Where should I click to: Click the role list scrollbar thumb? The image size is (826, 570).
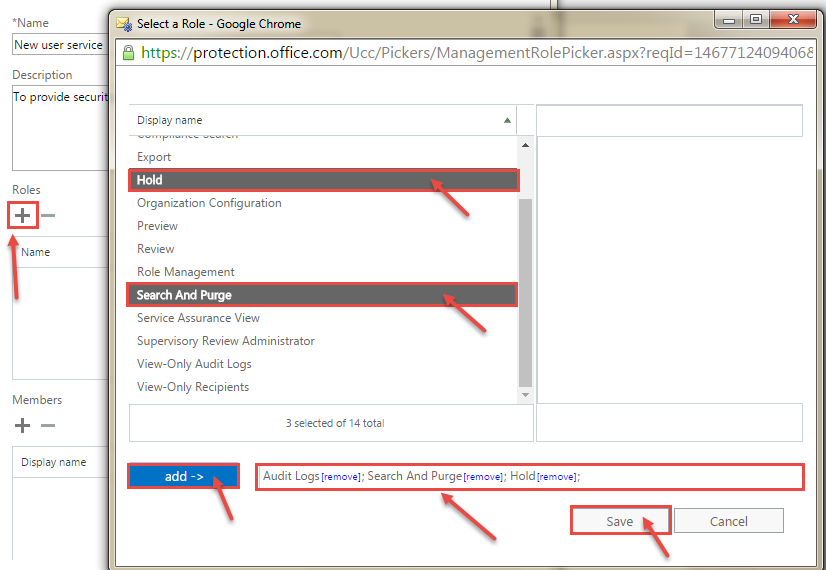click(525, 292)
